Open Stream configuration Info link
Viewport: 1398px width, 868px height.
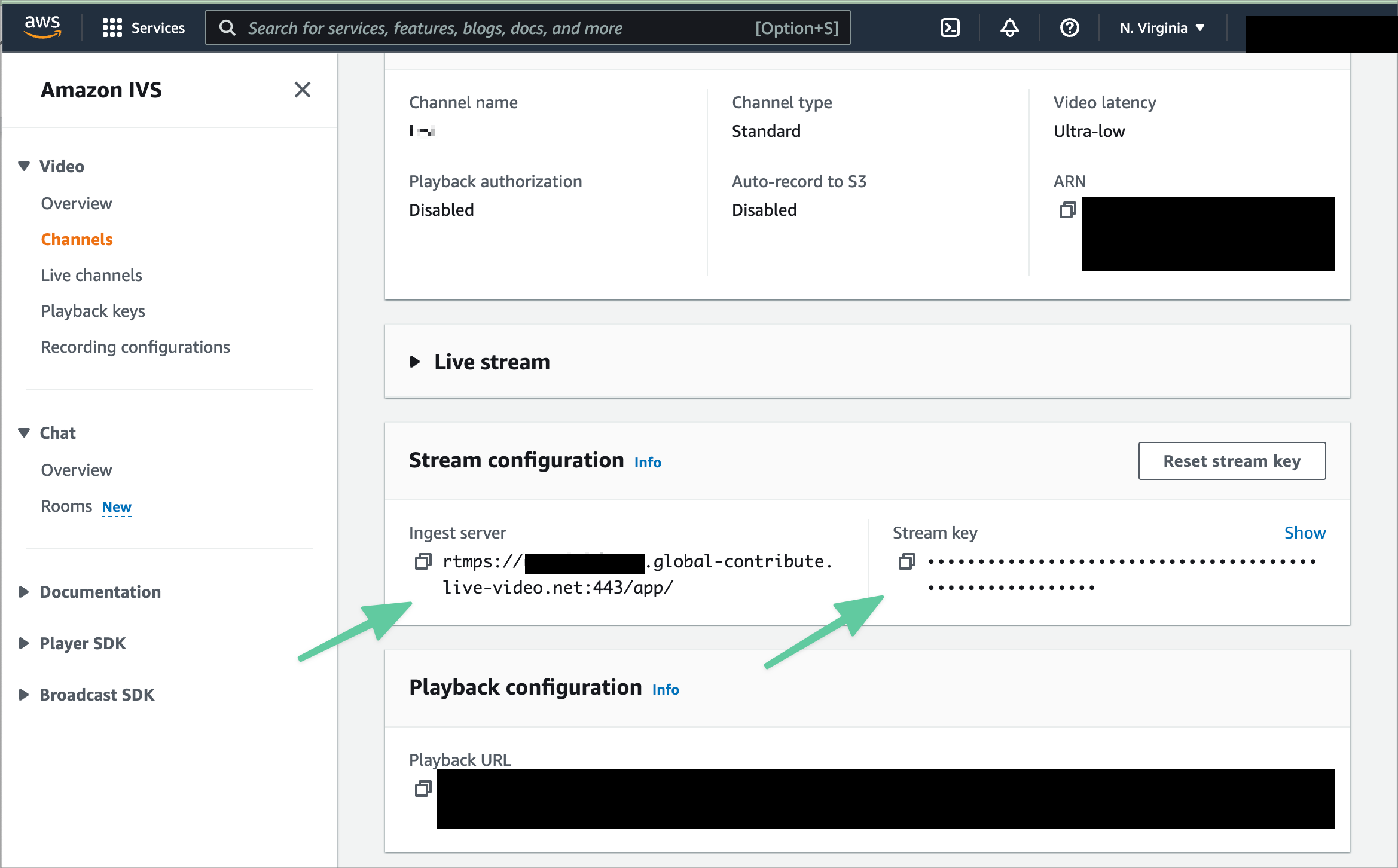tap(647, 462)
